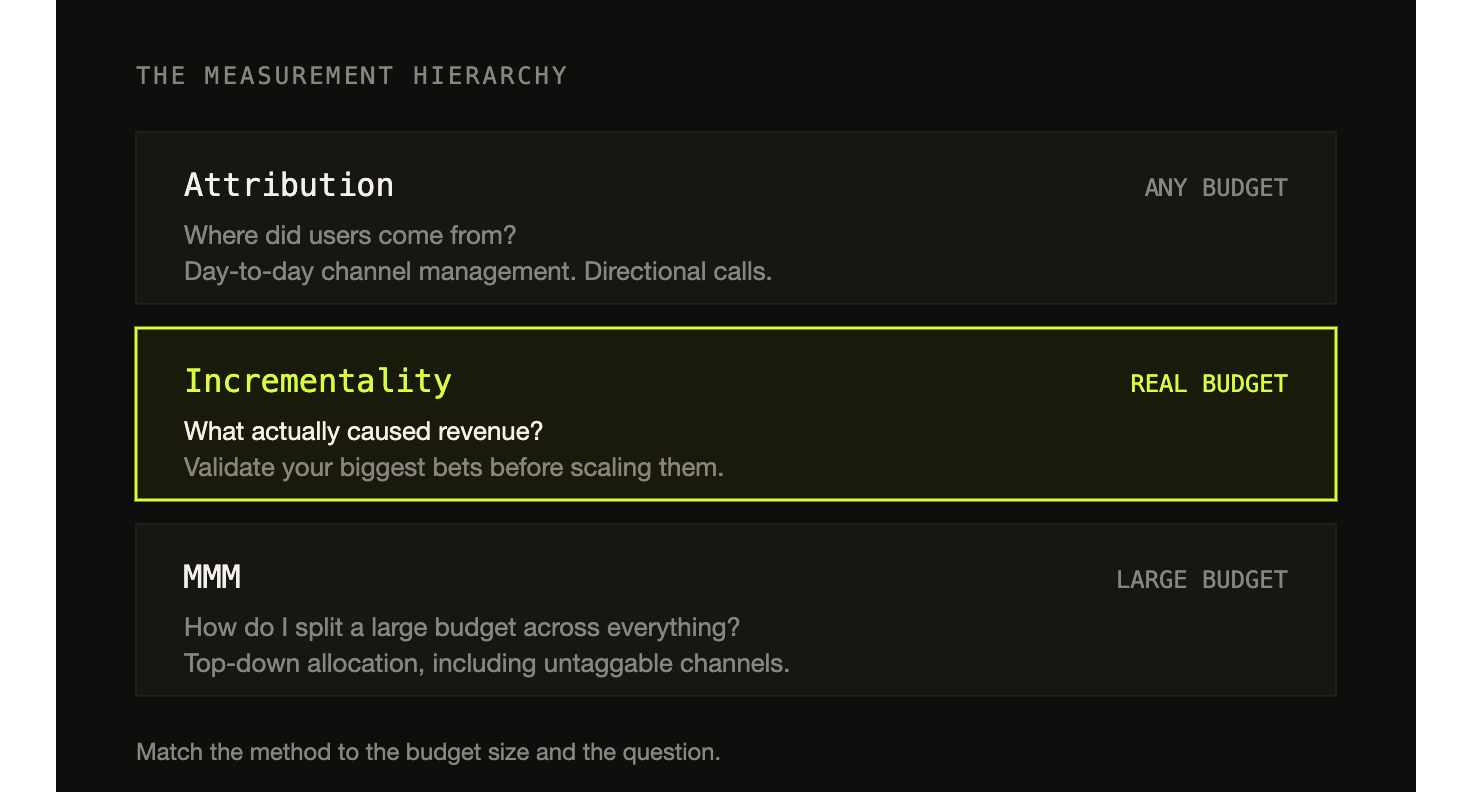Image resolution: width=1472 pixels, height=792 pixels.
Task: Select the highlighted Incrementality card border area
Action: point(736,414)
